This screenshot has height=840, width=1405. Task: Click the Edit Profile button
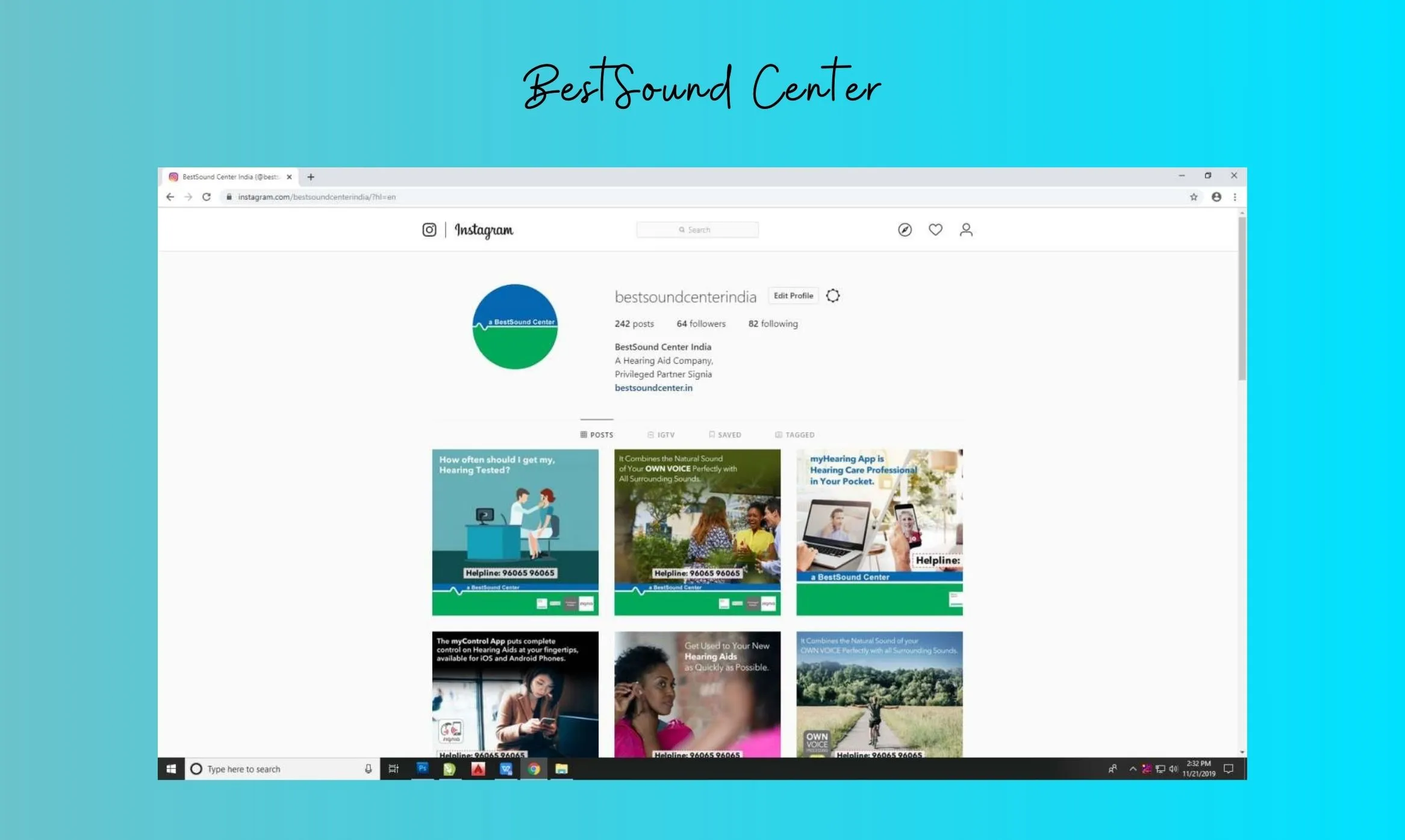pos(793,296)
